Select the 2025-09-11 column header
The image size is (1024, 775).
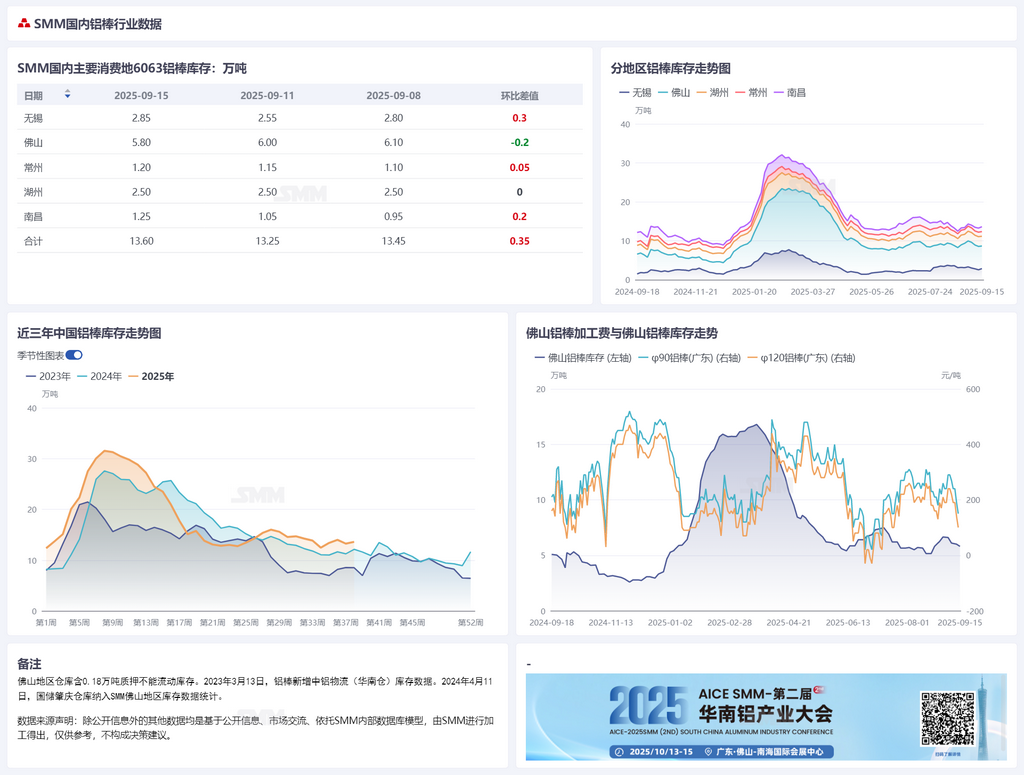[x=267, y=95]
